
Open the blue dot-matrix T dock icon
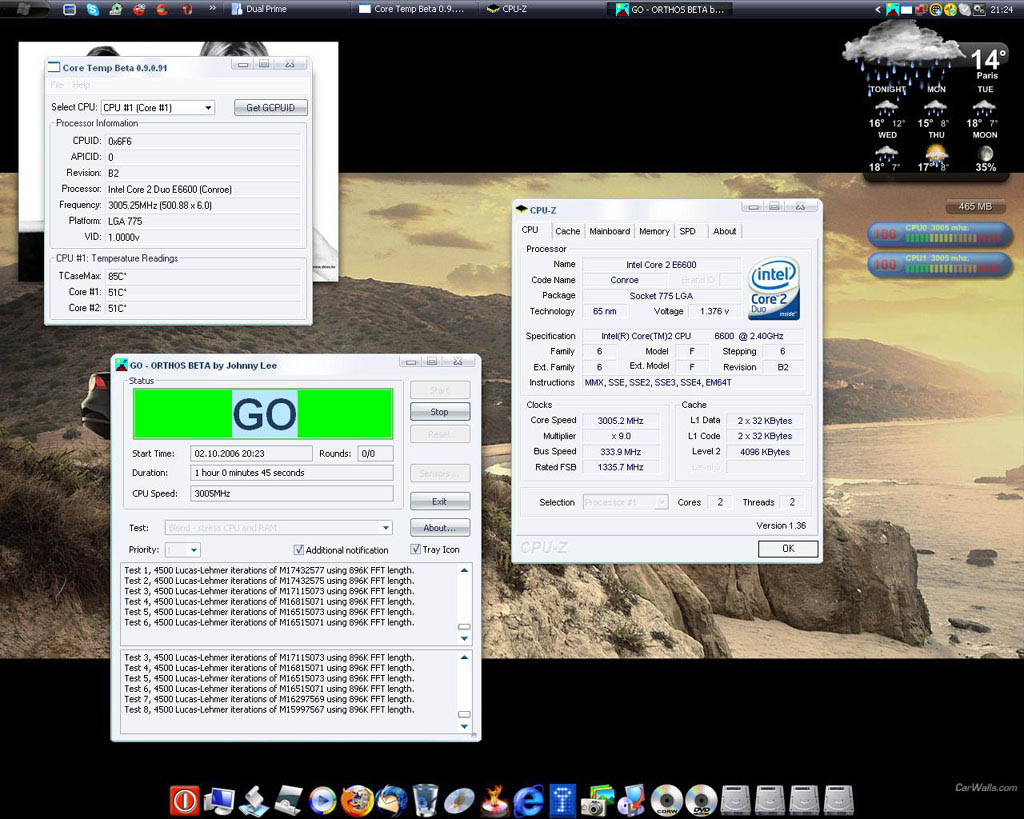[563, 800]
